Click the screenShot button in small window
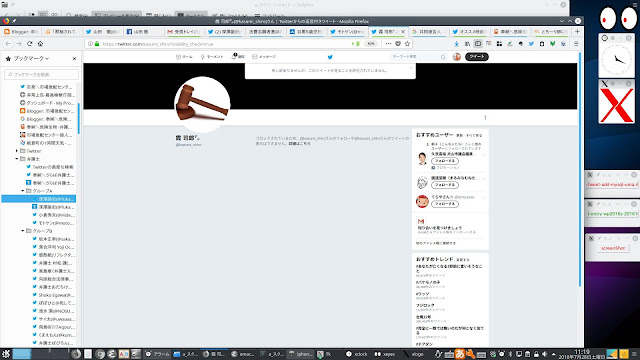 [613, 248]
